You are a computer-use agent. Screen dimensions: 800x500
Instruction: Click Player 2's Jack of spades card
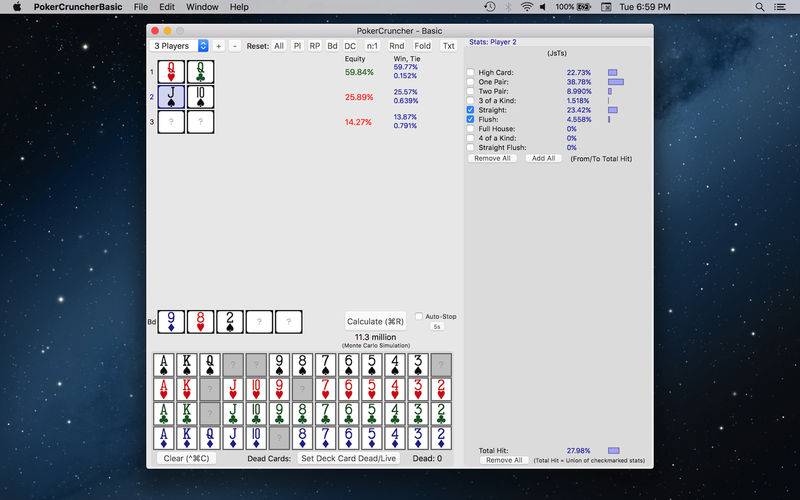pyautogui.click(x=172, y=97)
